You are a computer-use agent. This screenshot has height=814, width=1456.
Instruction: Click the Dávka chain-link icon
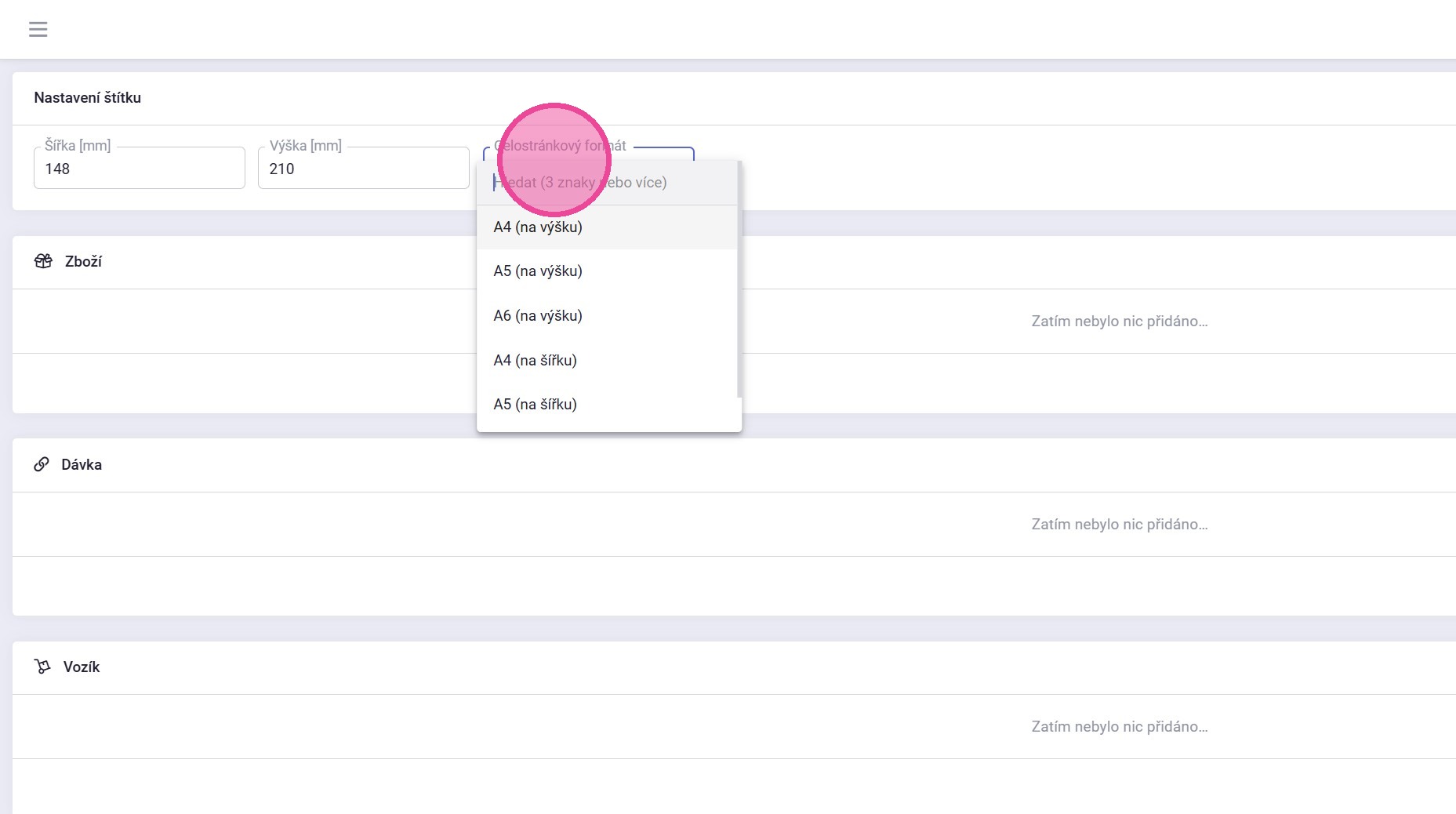[42, 464]
